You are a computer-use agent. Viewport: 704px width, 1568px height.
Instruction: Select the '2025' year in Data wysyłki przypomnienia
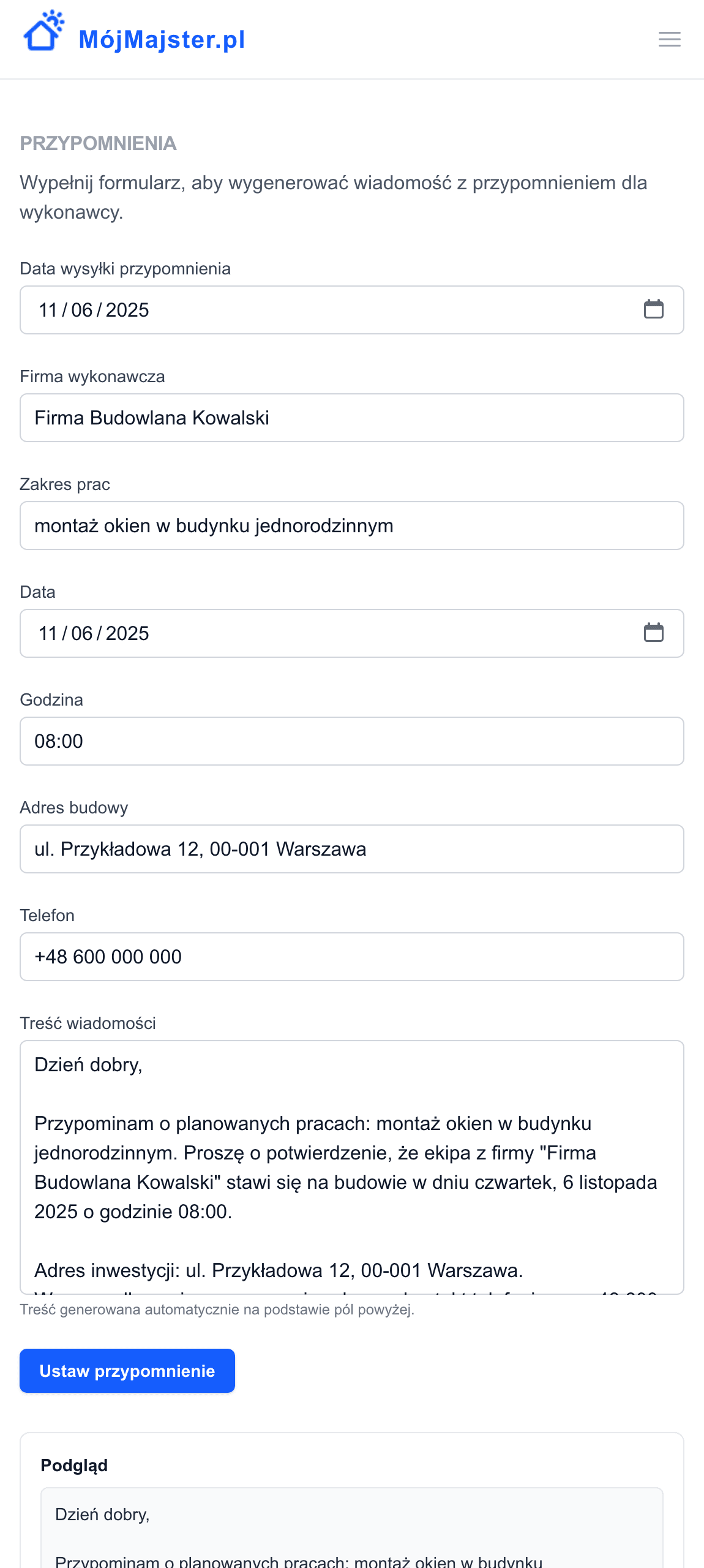click(x=127, y=310)
